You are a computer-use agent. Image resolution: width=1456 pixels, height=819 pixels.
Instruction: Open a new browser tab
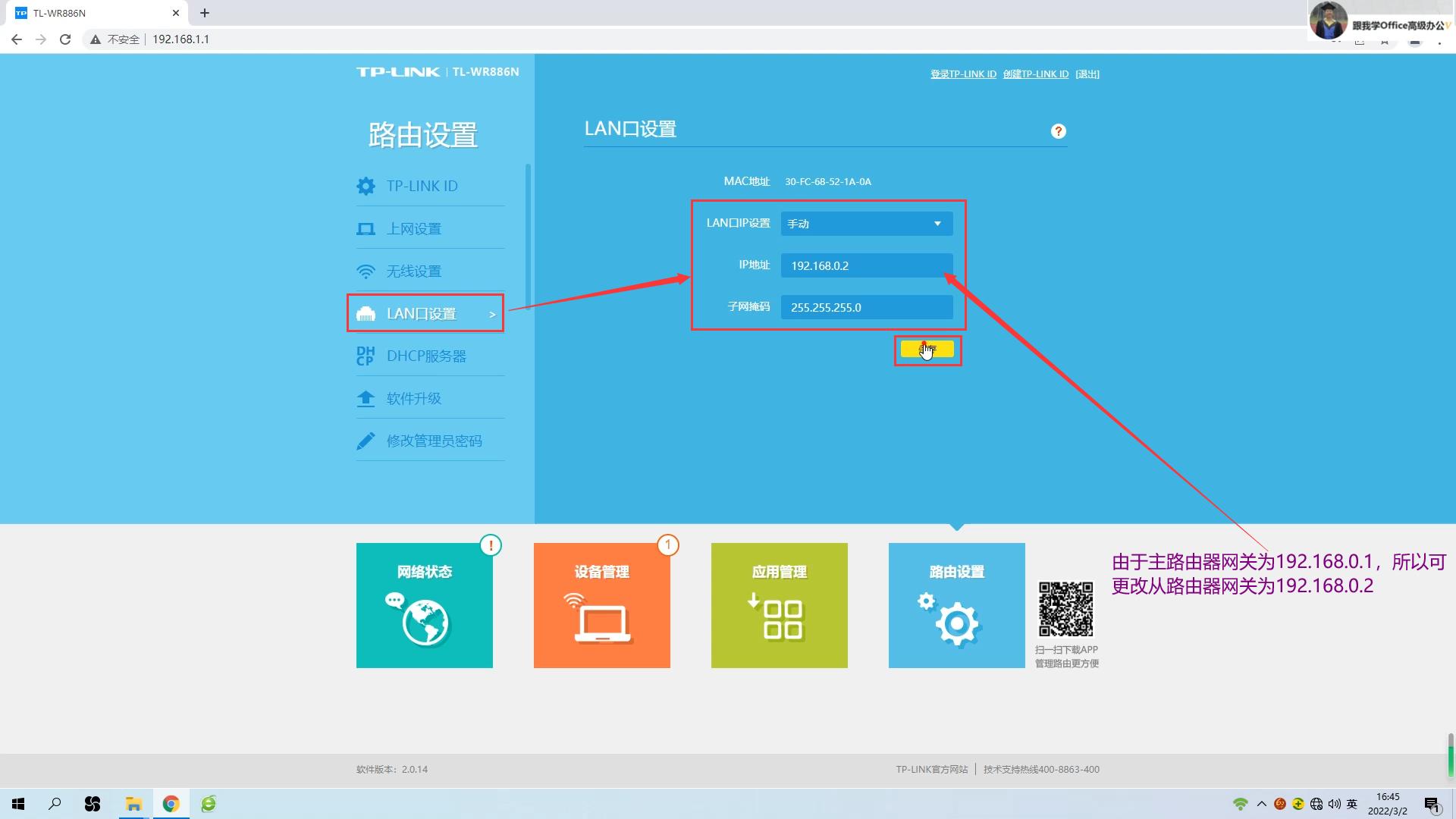click(204, 12)
